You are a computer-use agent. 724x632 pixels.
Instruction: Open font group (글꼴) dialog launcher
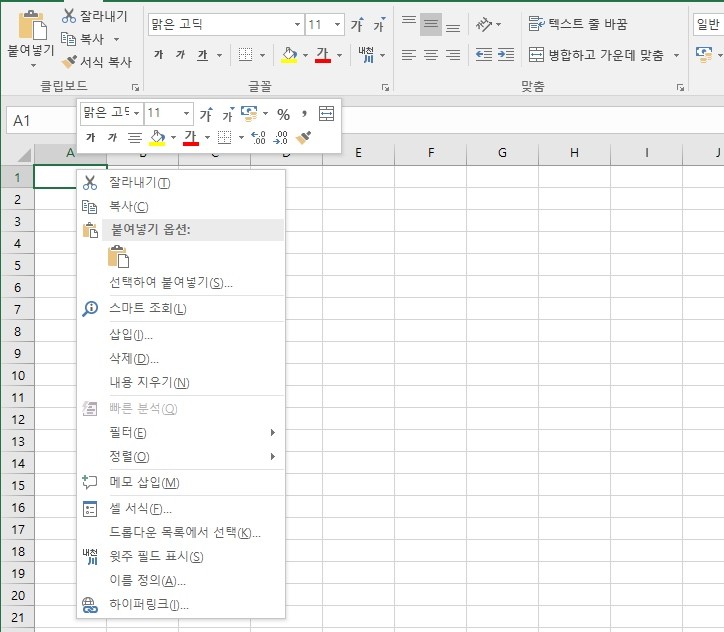click(386, 87)
